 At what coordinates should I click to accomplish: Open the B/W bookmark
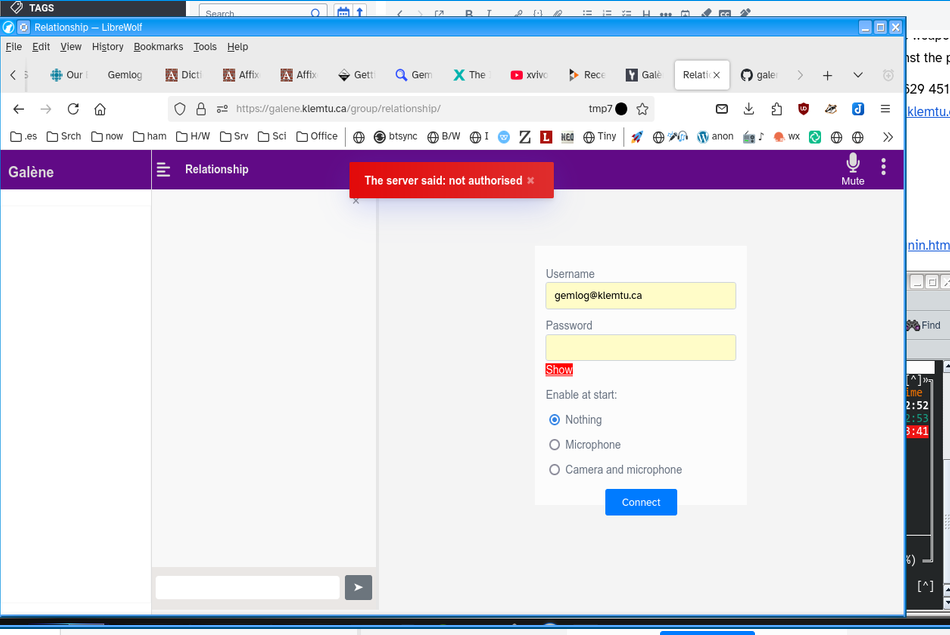coord(443,137)
